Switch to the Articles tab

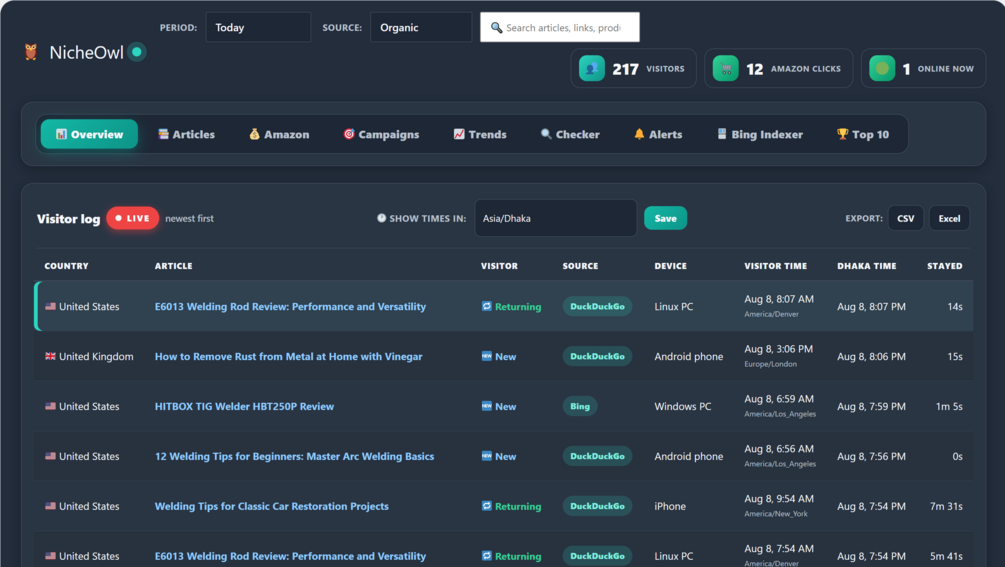point(187,134)
